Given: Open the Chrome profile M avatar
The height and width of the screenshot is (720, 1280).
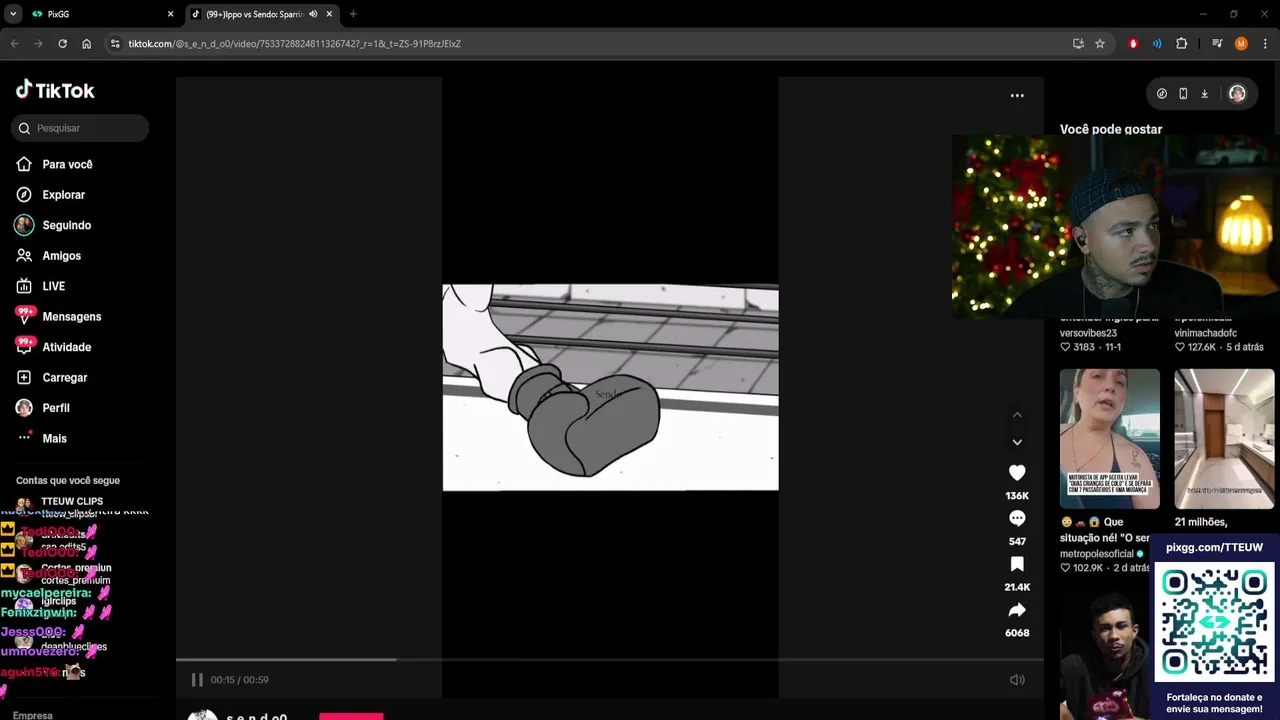Looking at the screenshot, I should point(1241,44).
